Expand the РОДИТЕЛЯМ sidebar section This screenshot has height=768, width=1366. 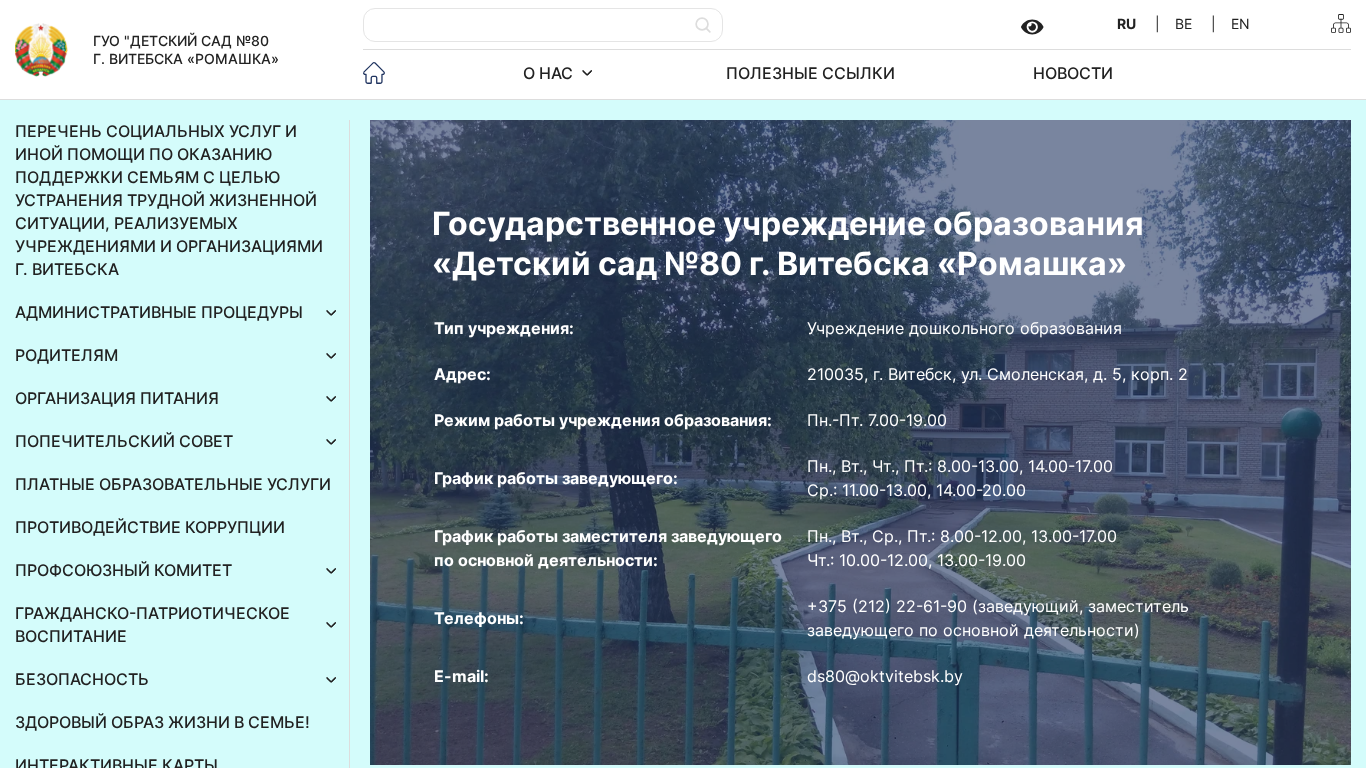click(x=331, y=356)
